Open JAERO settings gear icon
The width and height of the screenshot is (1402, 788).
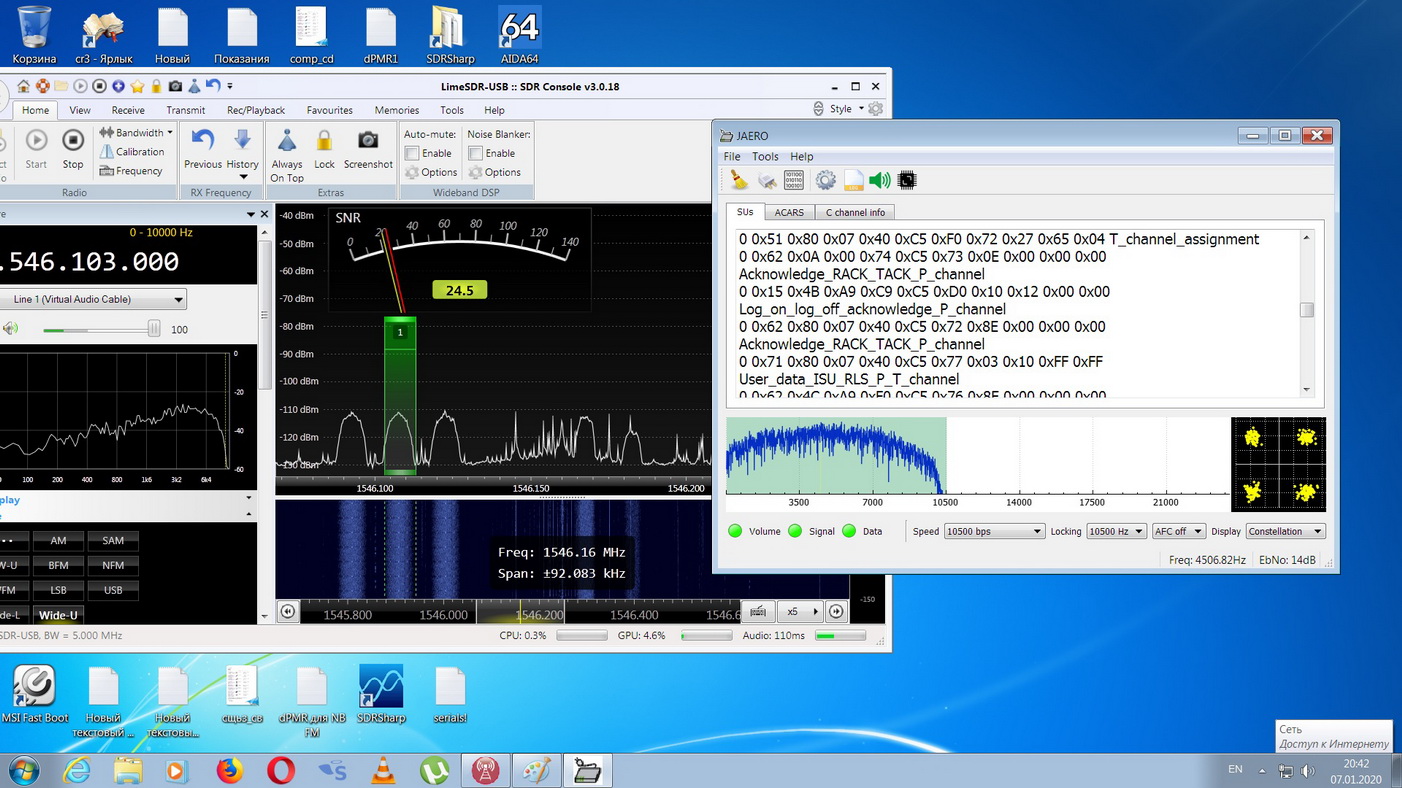tap(825, 180)
